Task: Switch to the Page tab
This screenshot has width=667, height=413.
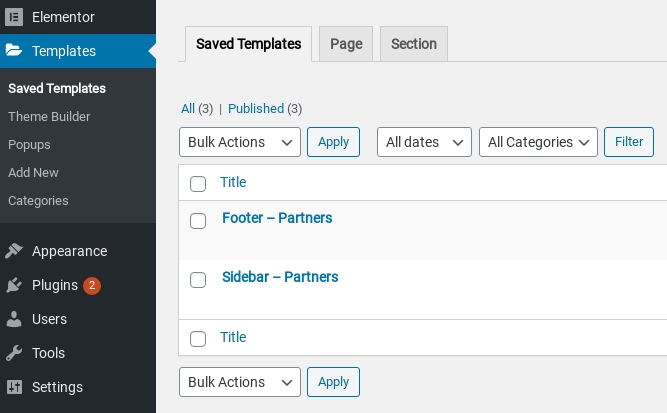Action: point(346,44)
